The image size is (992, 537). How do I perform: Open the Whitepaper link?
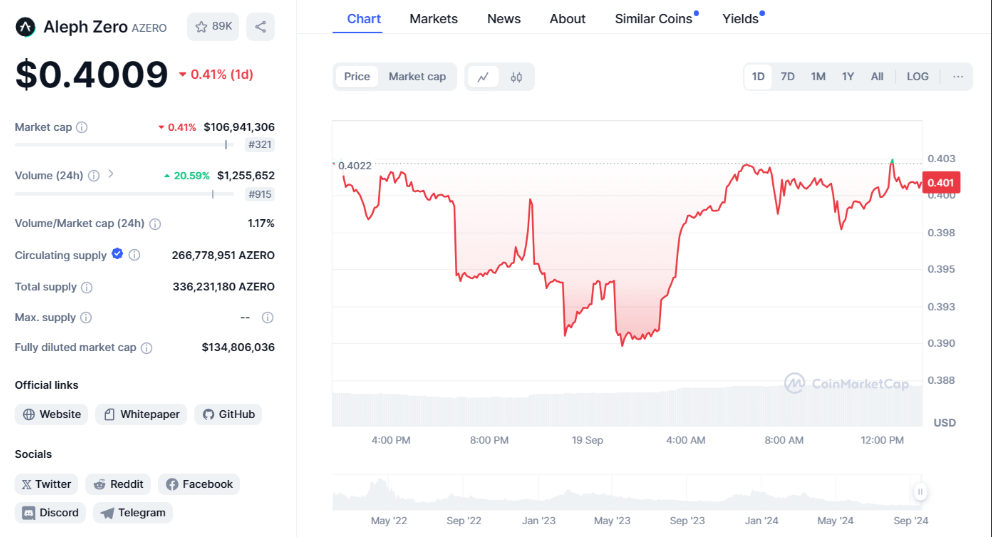pos(141,414)
